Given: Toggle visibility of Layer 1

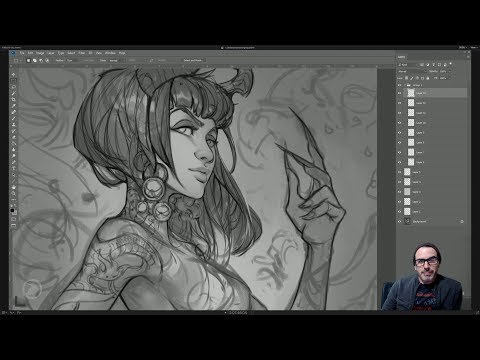Looking at the screenshot, I should [399, 211].
